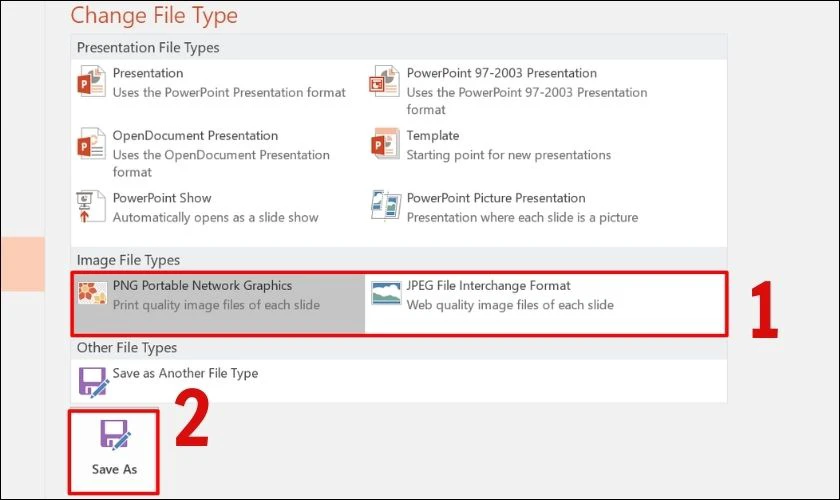Click the Save As button

coord(114,452)
